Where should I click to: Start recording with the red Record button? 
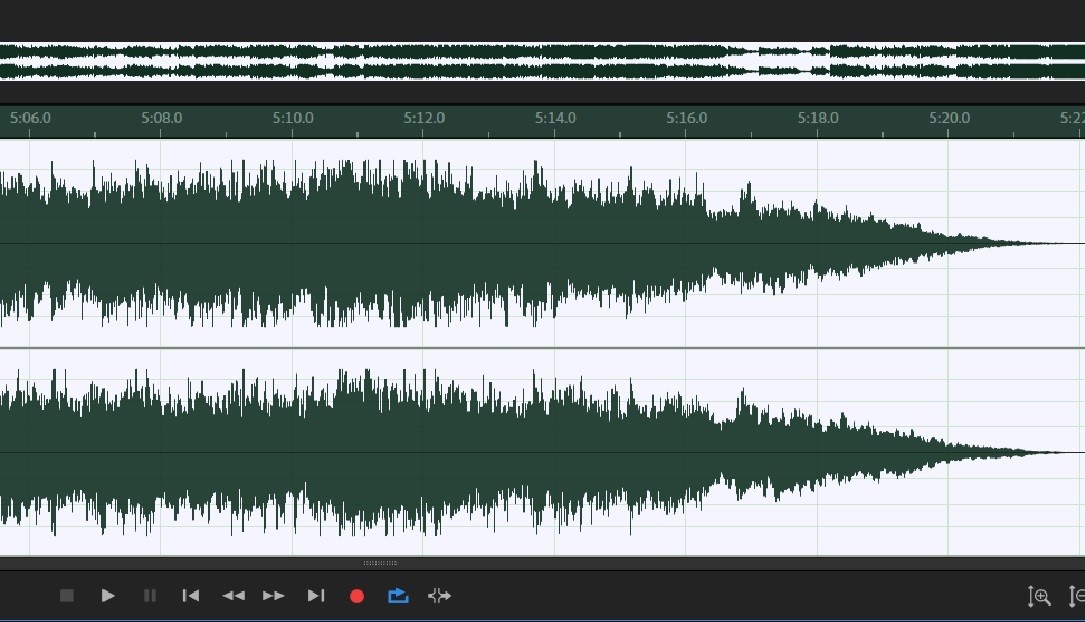point(357,596)
